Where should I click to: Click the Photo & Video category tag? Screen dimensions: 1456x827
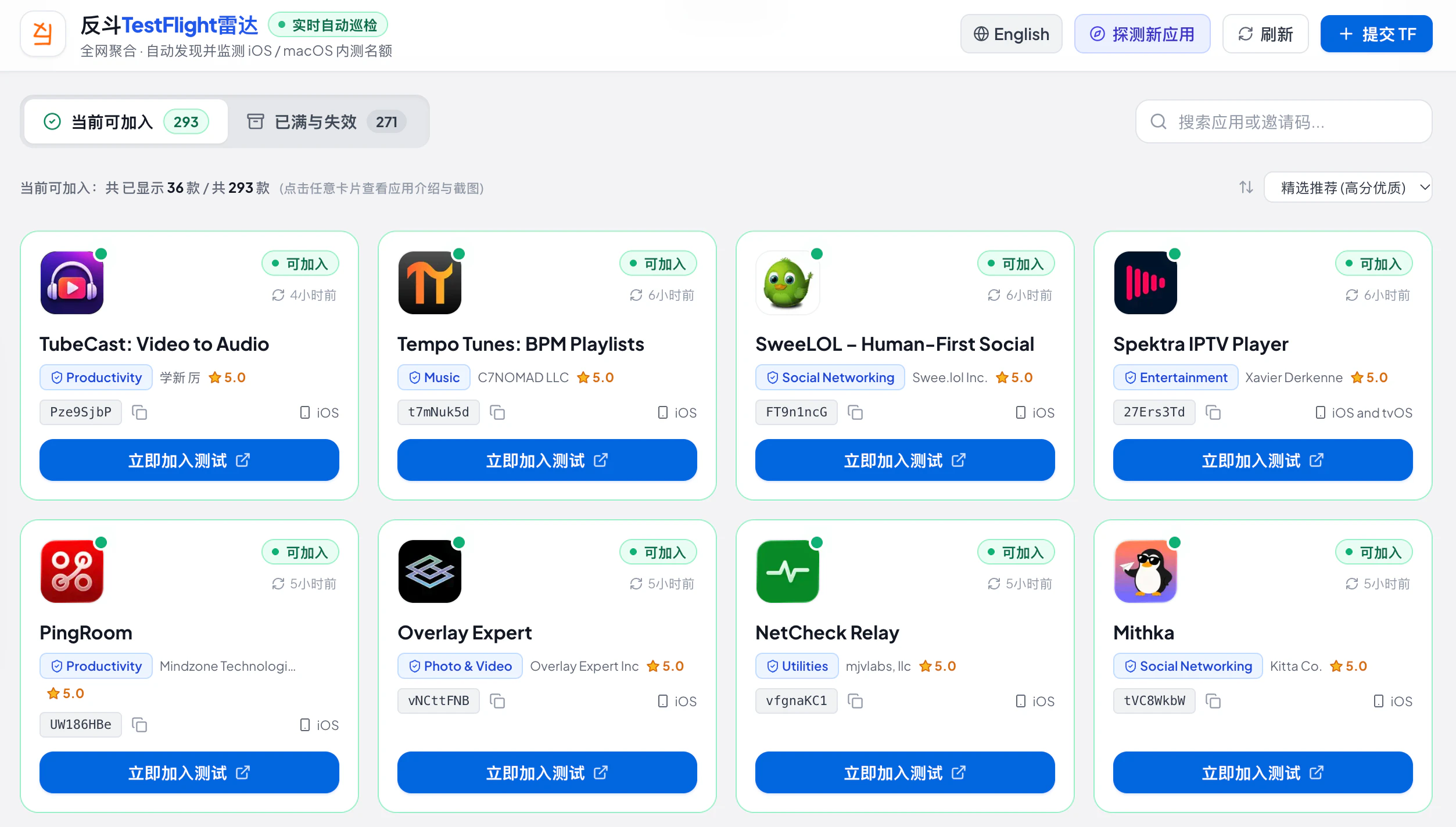pyautogui.click(x=460, y=666)
